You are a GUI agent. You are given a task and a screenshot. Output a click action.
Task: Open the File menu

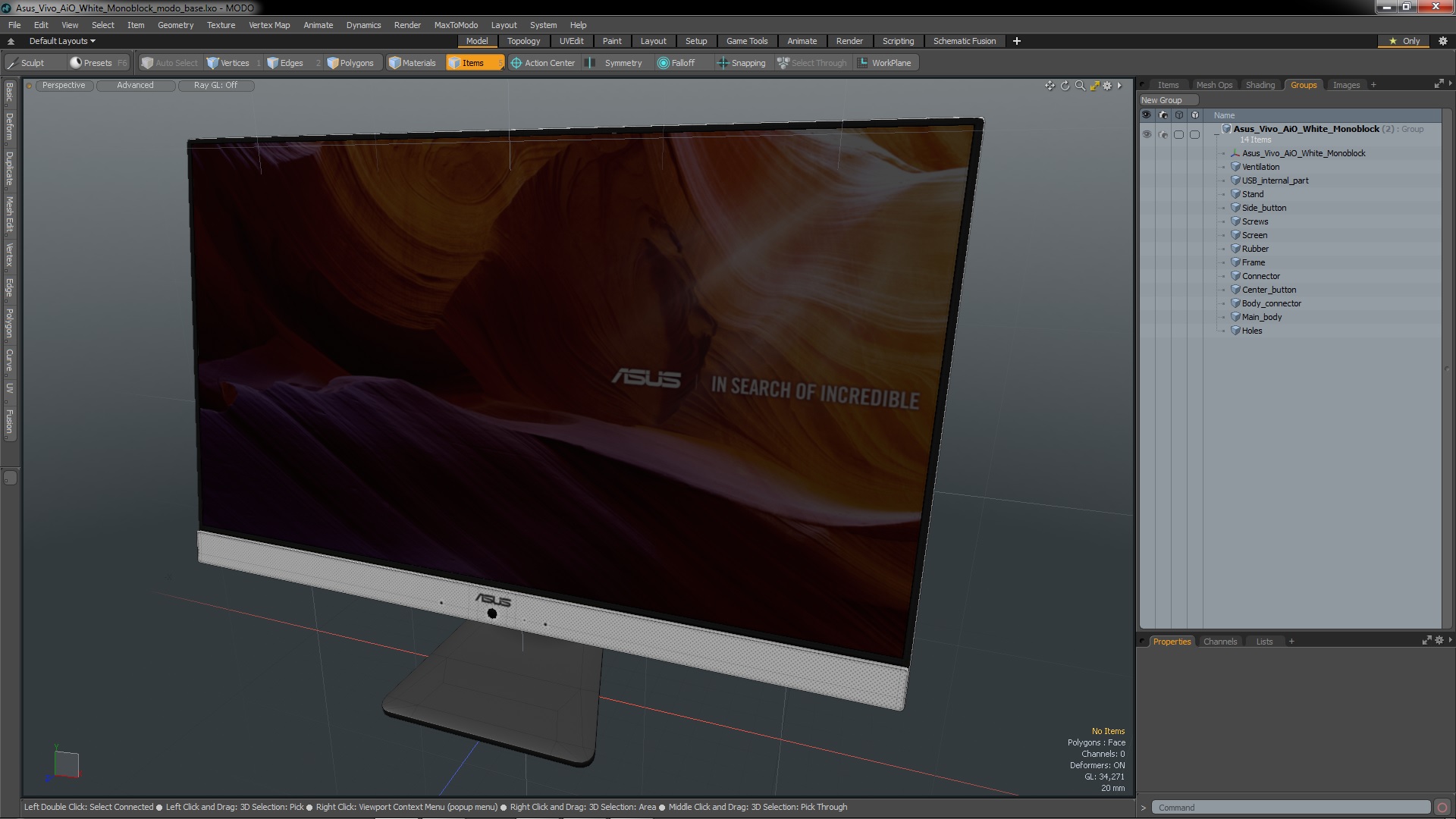point(14,25)
